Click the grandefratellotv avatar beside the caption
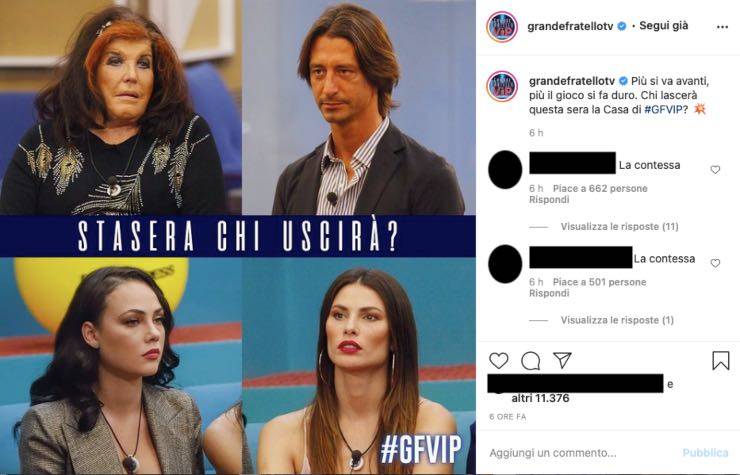The height and width of the screenshot is (475, 740). [502, 86]
